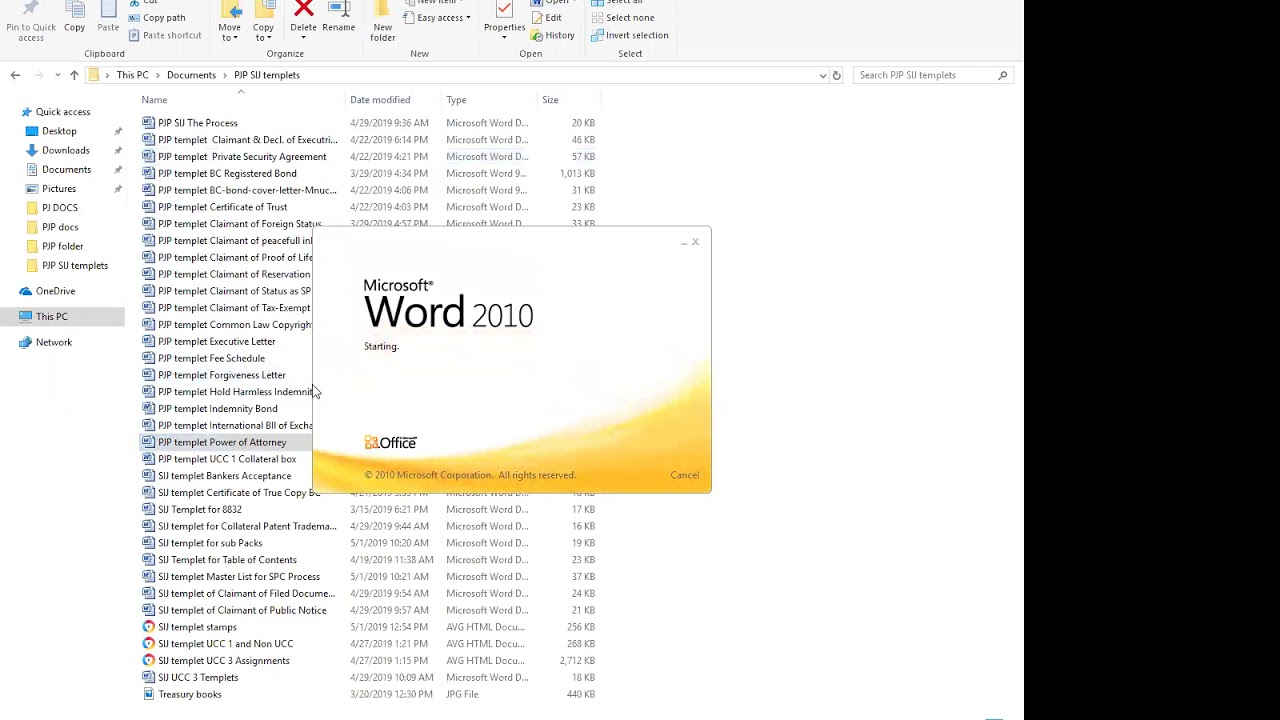Viewport: 1280px width, 720px height.
Task: Open file History from the ribbon
Action: [x=552, y=35]
